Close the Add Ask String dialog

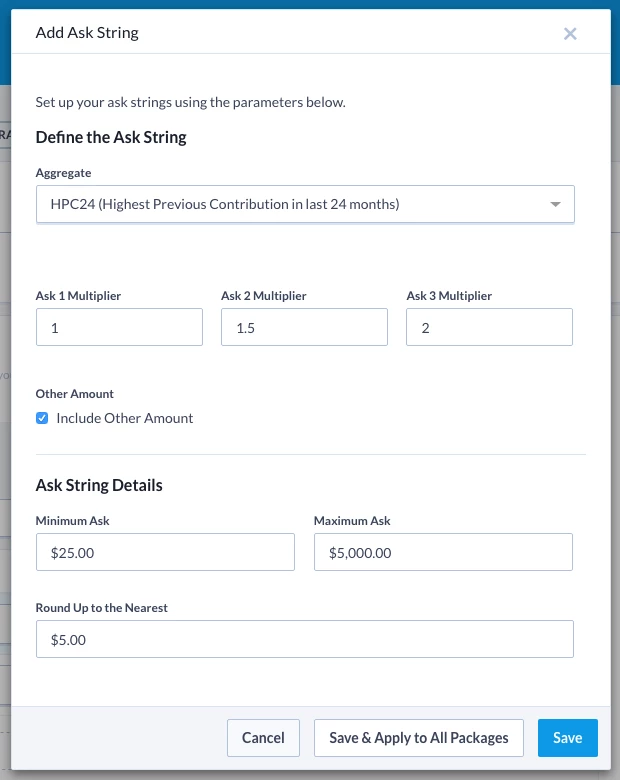[570, 33]
